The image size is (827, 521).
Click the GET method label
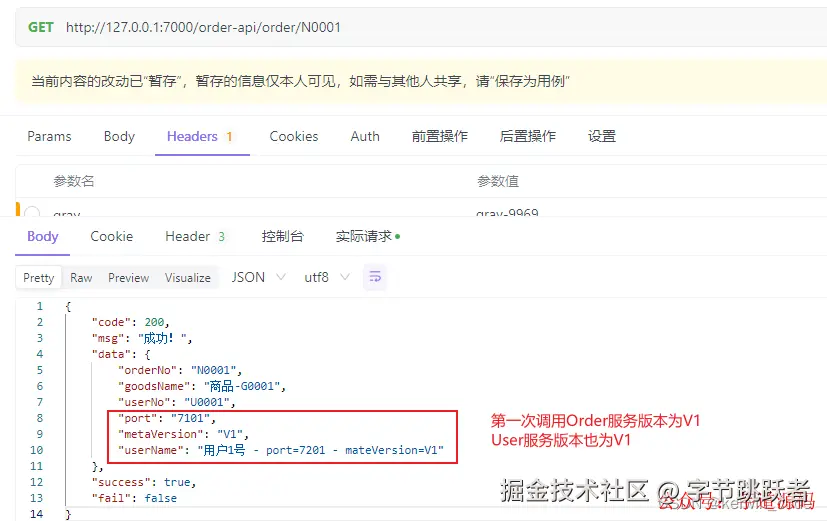[41, 27]
